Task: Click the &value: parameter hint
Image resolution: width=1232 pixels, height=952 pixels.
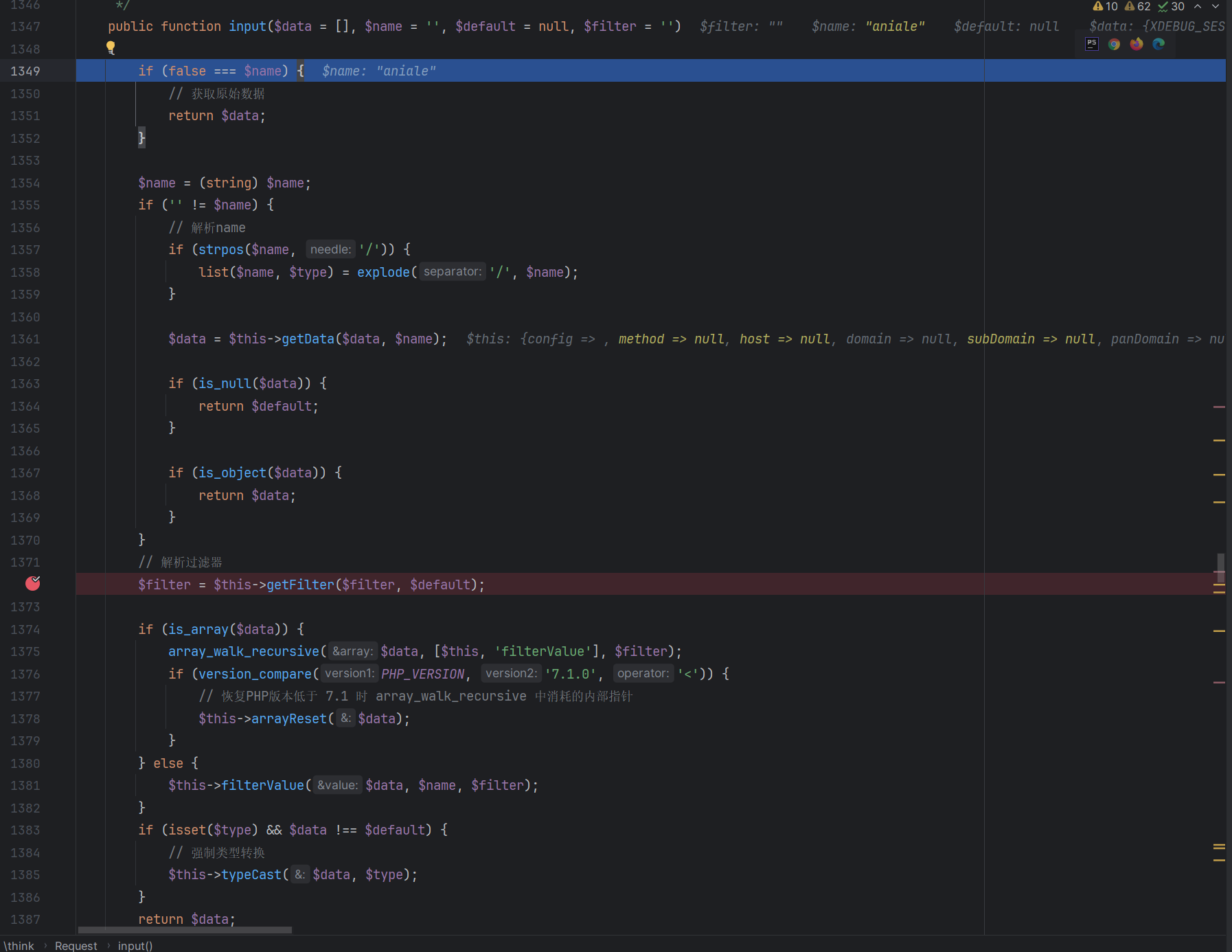Action: tap(337, 785)
